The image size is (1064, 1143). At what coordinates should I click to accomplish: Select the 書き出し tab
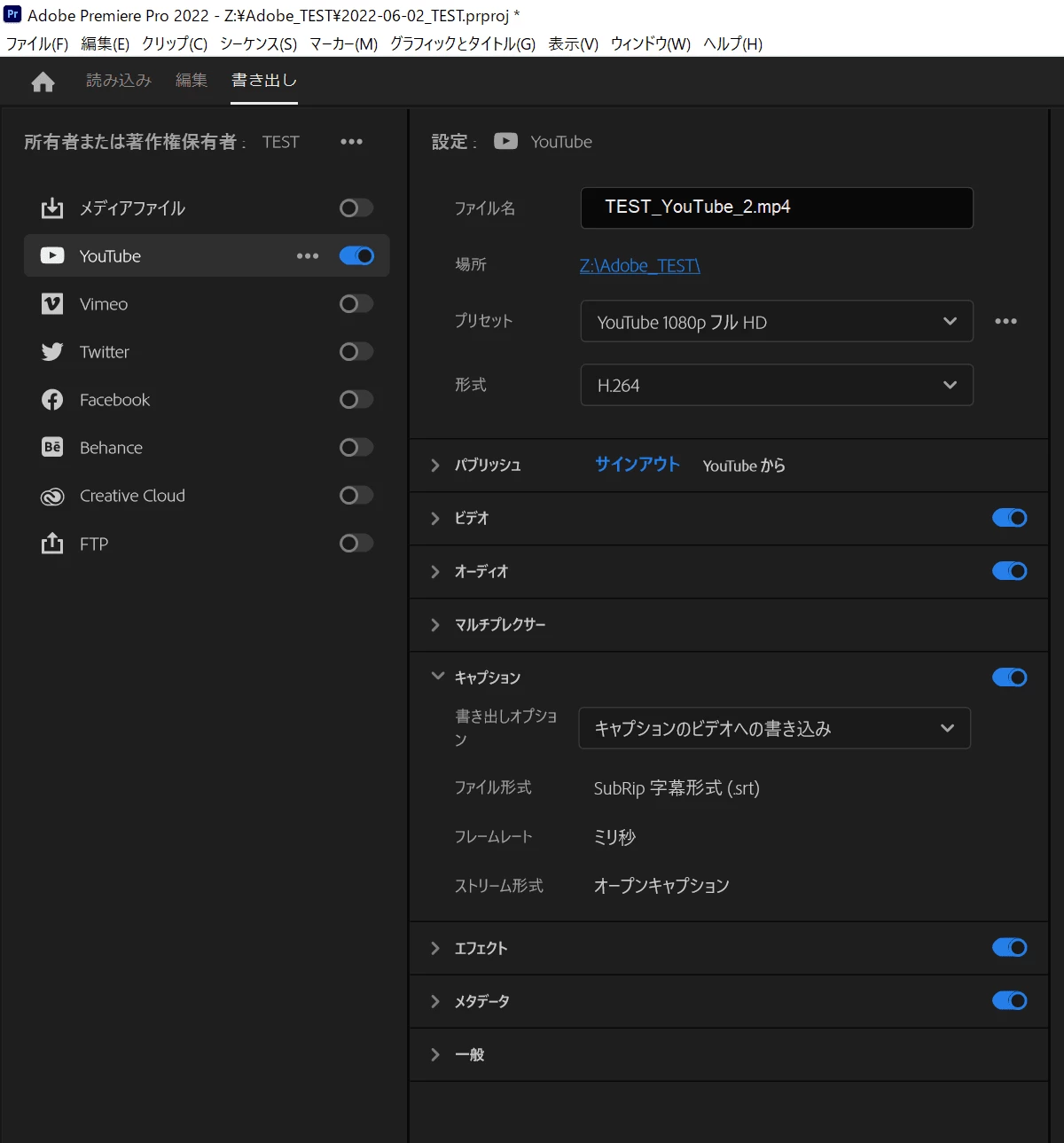pos(264,80)
